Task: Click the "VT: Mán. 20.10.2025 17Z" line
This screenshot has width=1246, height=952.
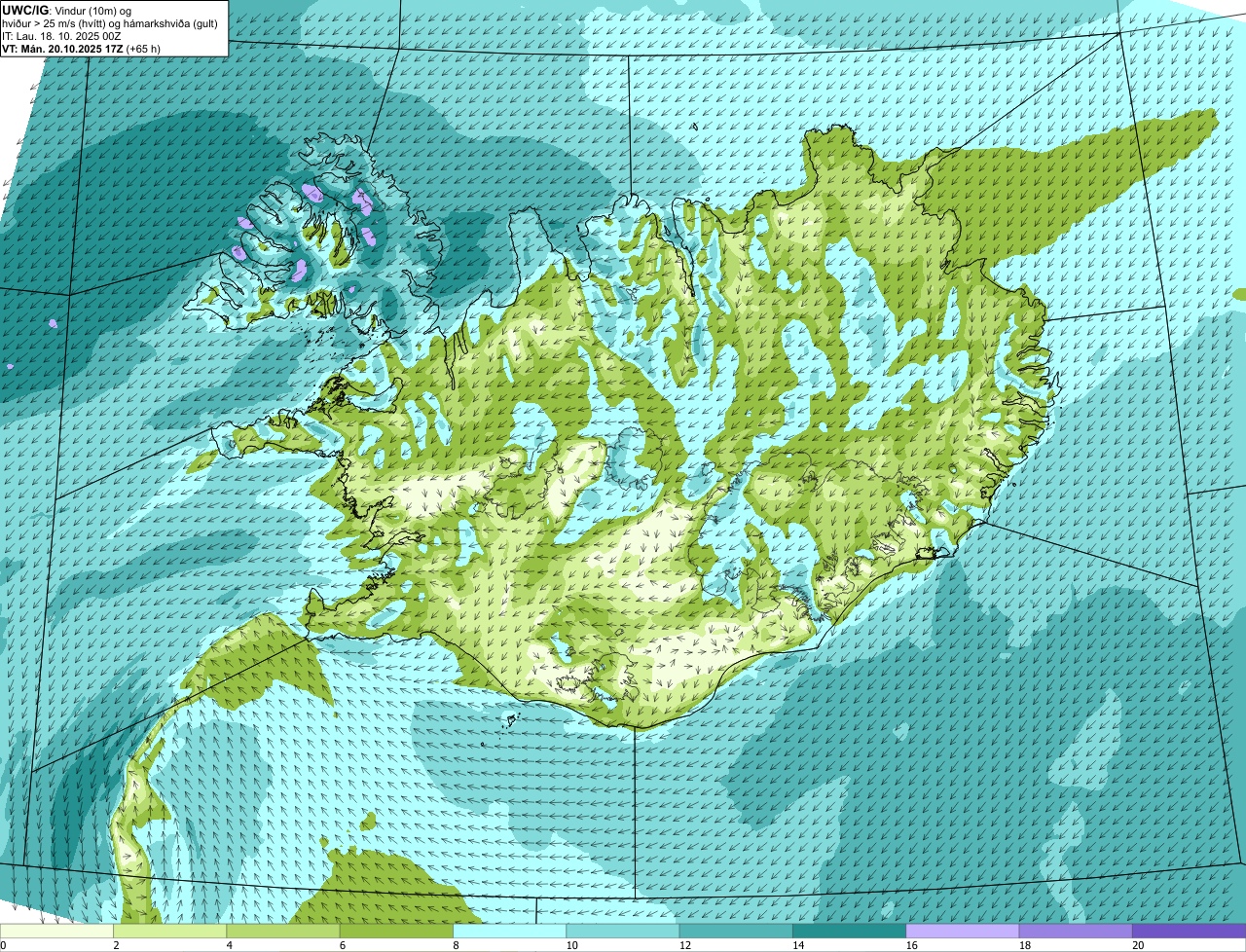Action: point(62,49)
